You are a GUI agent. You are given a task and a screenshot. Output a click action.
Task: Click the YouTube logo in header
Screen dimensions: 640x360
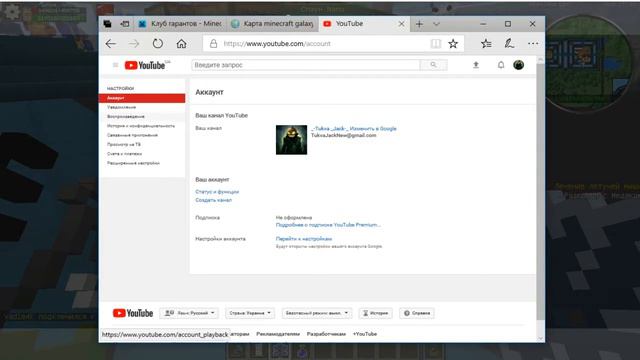146,65
